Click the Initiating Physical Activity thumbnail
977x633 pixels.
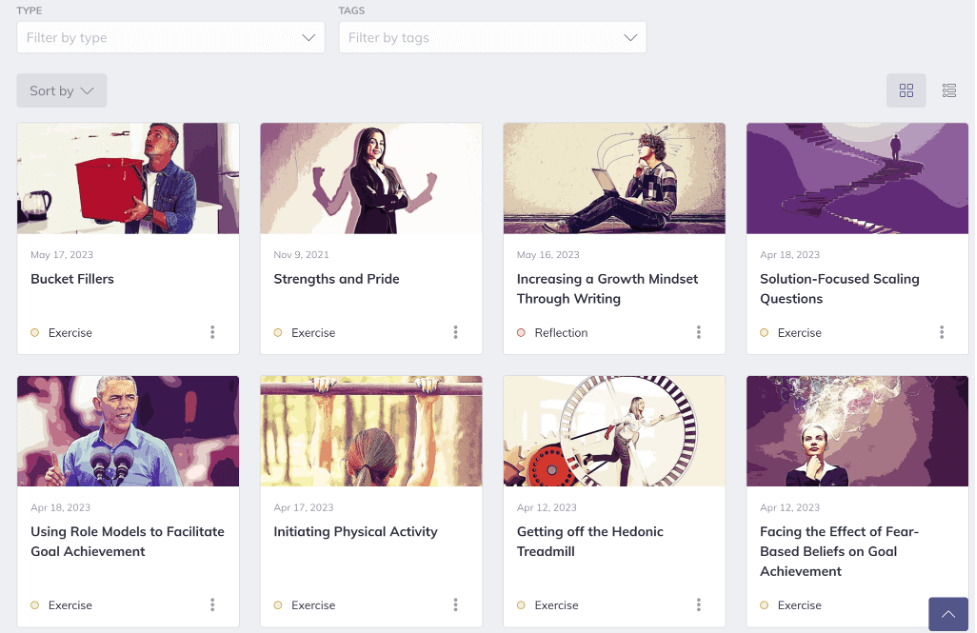point(371,431)
